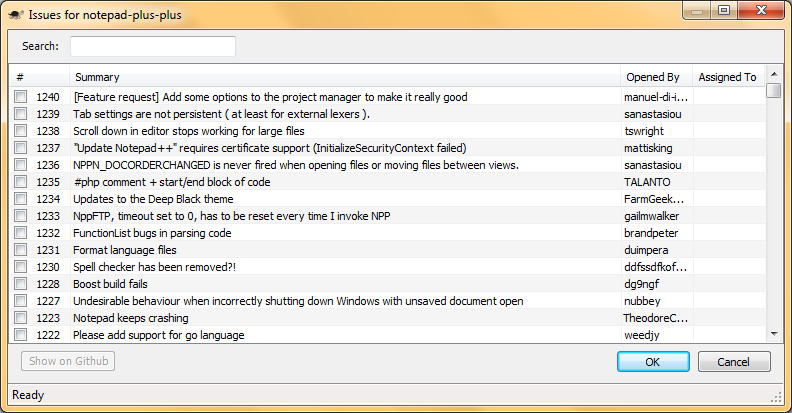Click the Show on Github button
Viewport: 792px width, 413px height.
point(68,361)
